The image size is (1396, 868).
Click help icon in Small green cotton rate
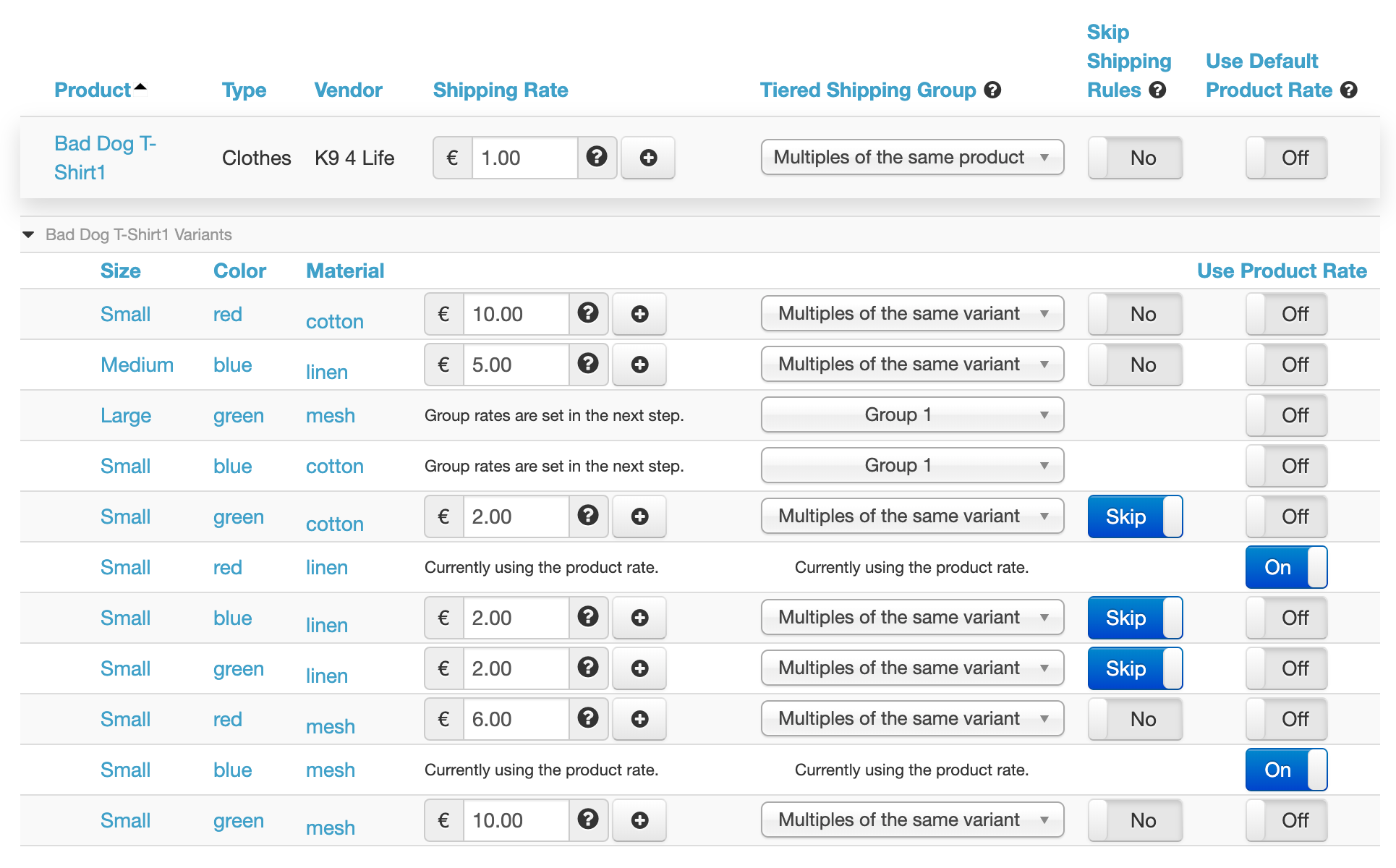tap(588, 516)
